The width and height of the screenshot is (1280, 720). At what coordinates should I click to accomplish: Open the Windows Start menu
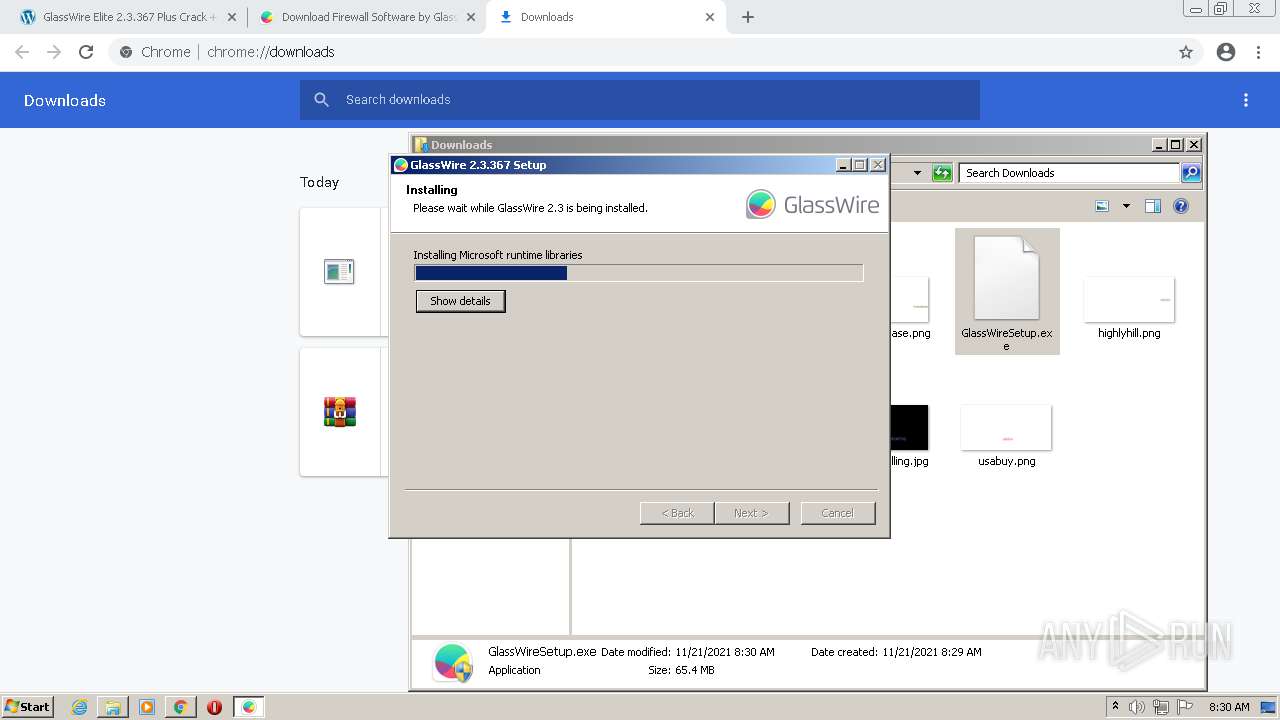27,707
